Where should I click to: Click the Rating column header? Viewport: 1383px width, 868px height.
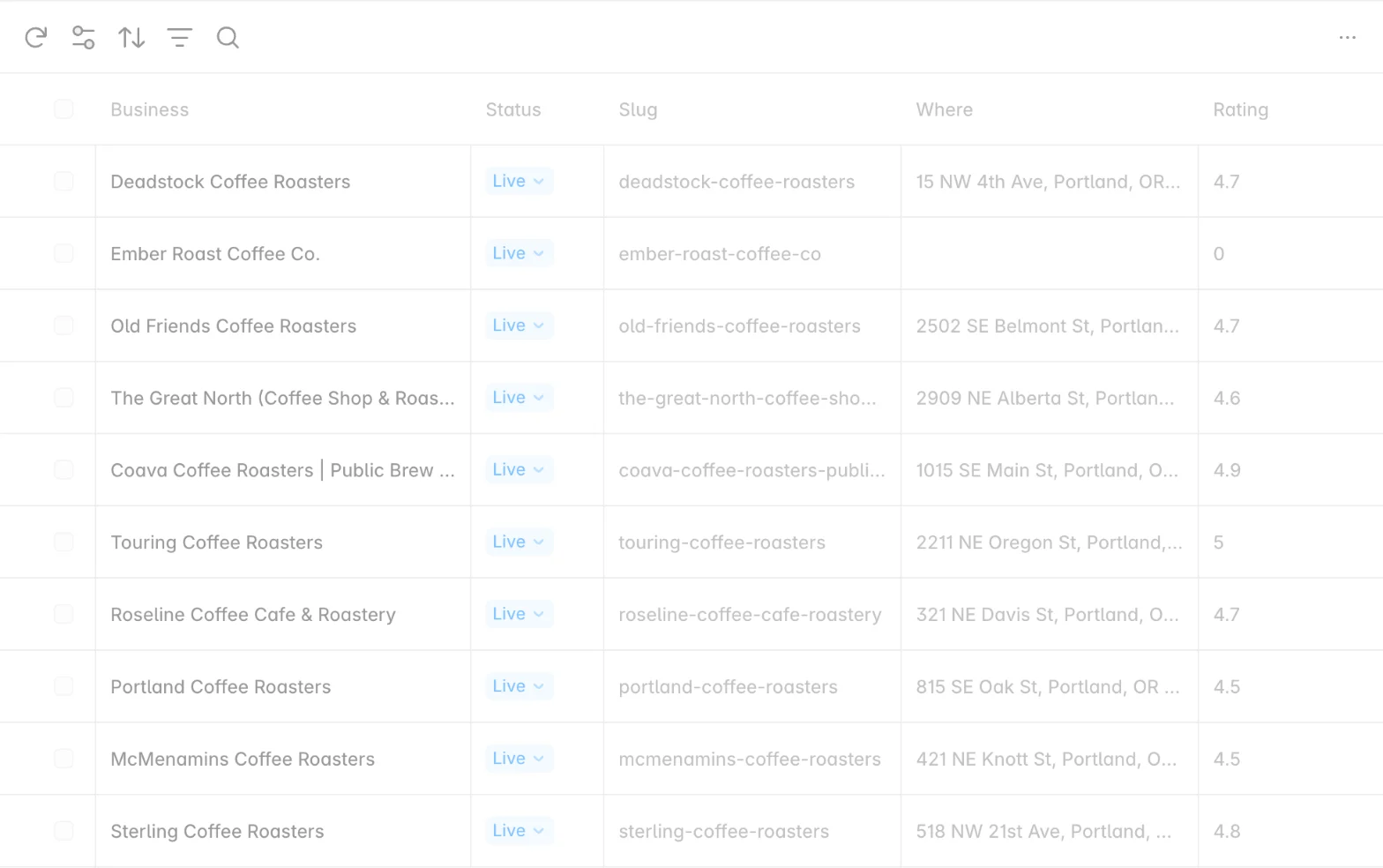(1240, 110)
